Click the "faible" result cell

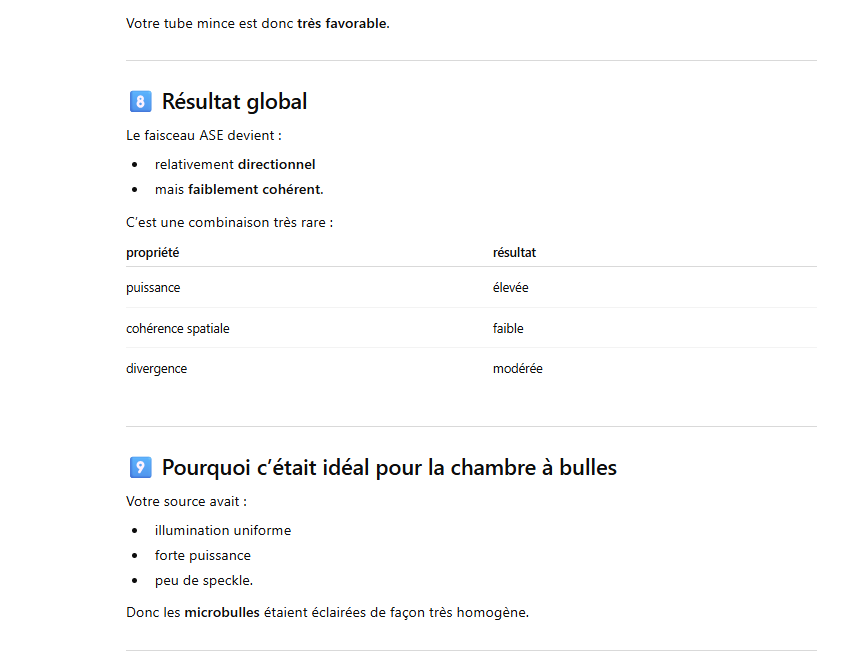click(x=508, y=328)
